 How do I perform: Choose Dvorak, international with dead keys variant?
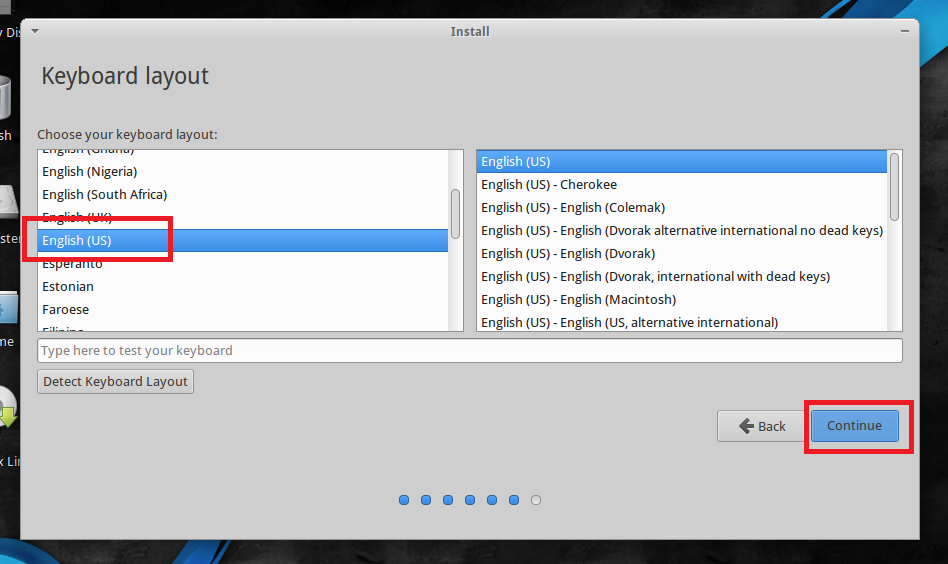681,276
